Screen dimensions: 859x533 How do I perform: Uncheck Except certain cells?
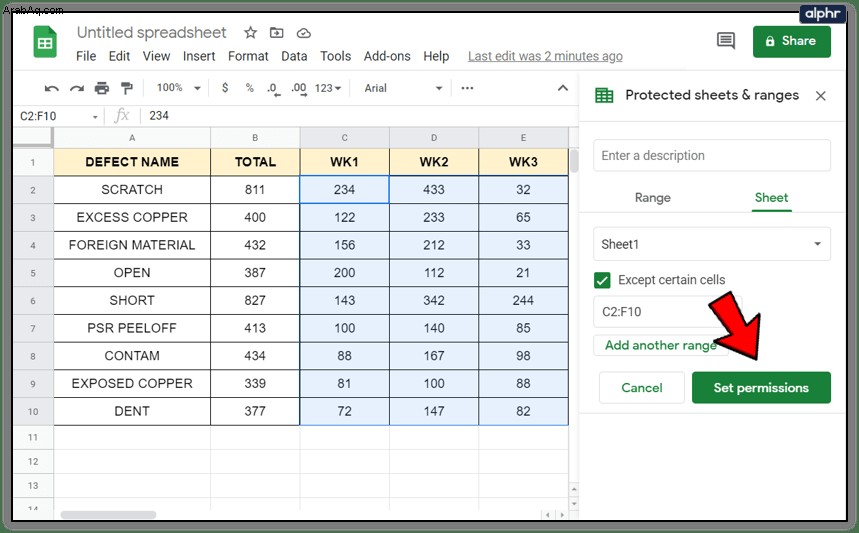[x=602, y=280]
